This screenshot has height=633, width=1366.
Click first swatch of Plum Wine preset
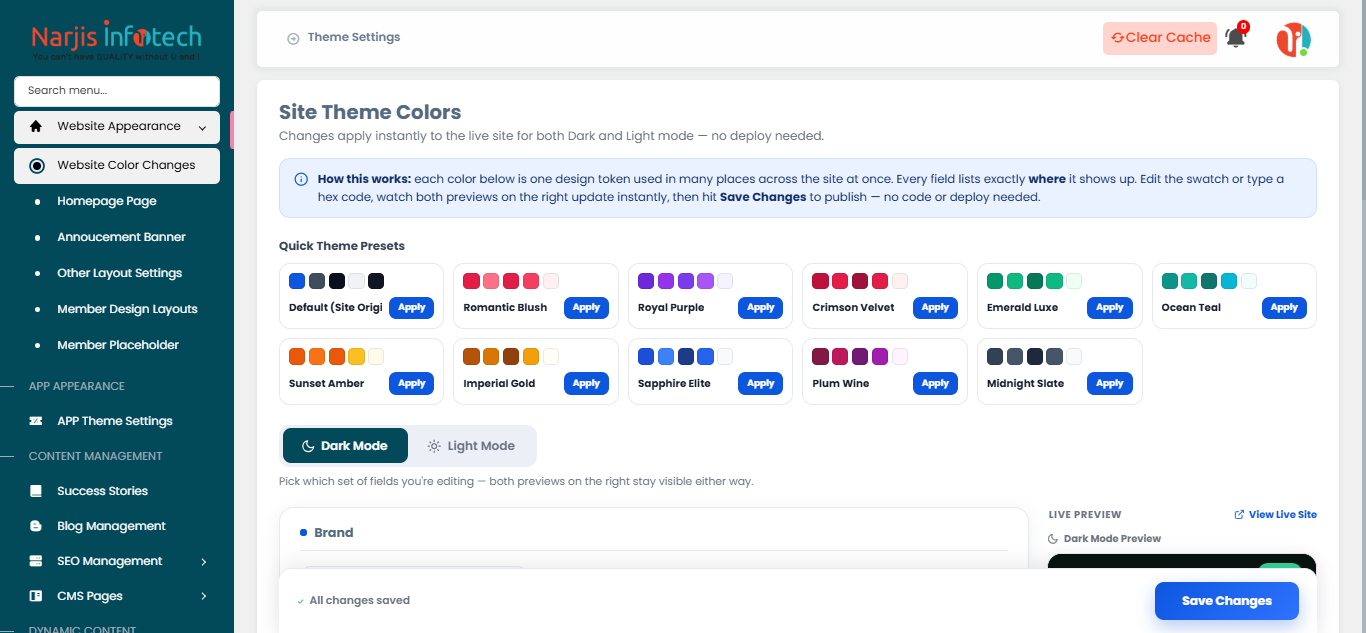(821, 357)
